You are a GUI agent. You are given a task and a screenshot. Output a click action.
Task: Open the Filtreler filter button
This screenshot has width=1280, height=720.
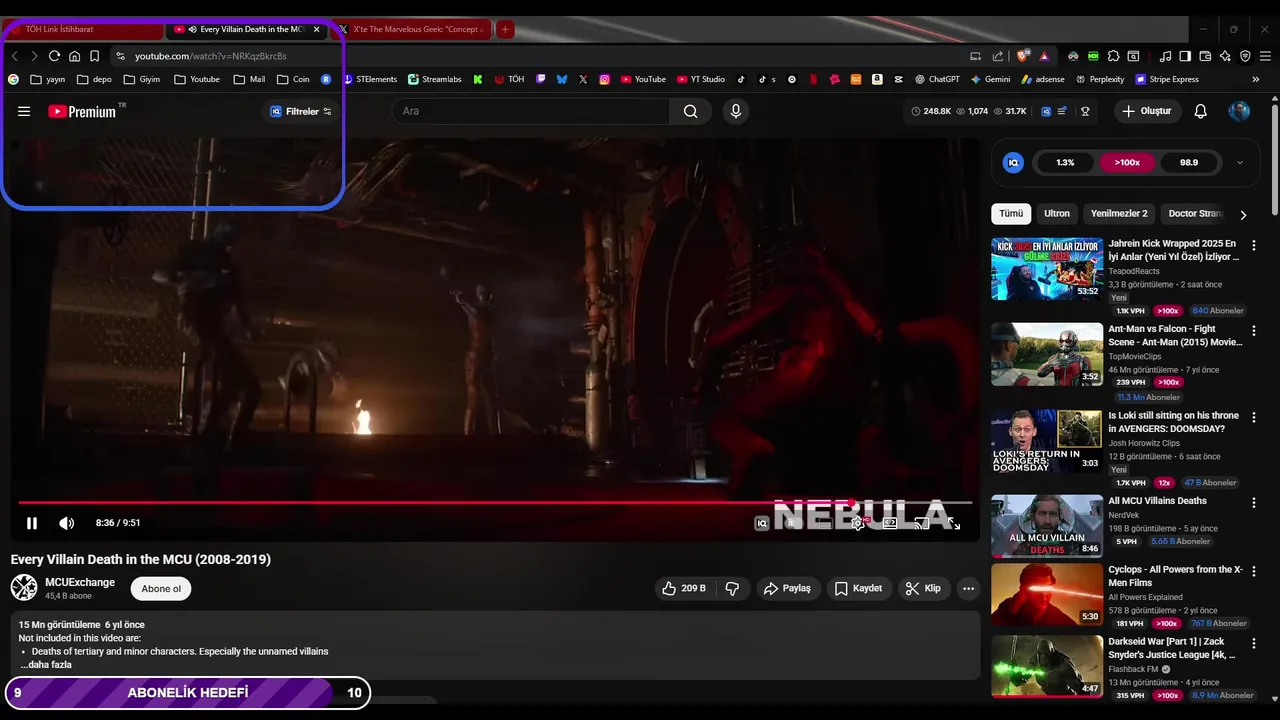click(x=300, y=111)
